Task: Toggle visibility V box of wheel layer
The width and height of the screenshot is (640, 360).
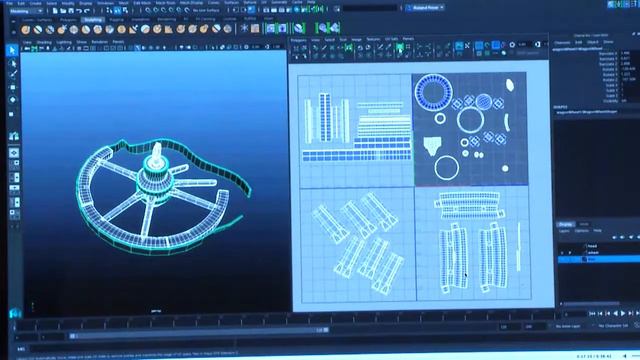Action: [562, 253]
